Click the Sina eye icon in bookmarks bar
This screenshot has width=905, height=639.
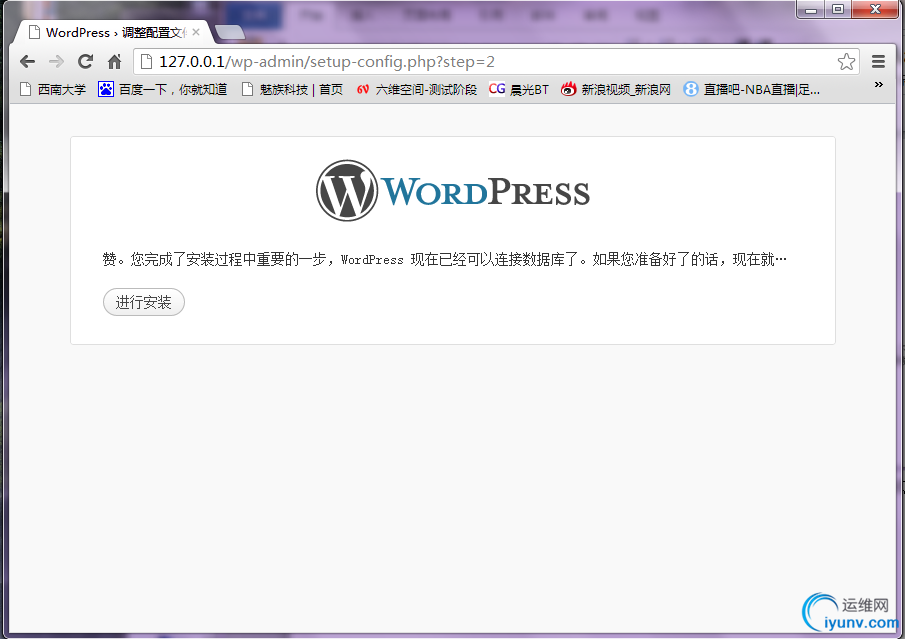click(x=569, y=89)
